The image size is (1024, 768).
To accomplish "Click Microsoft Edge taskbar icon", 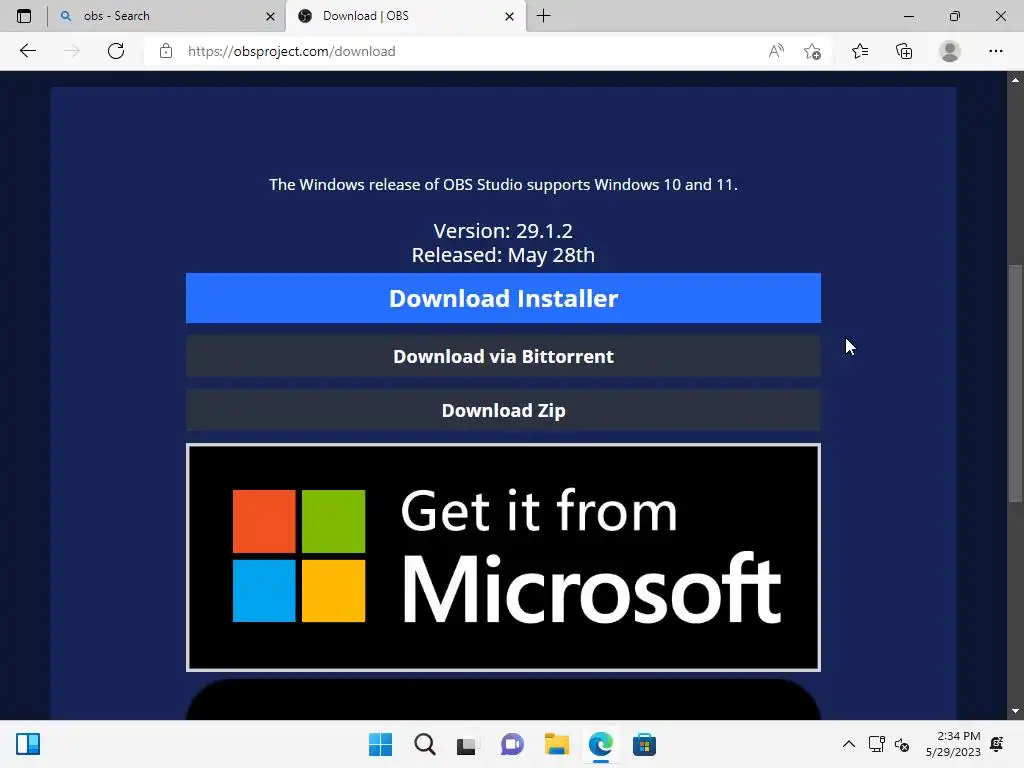I will pos(600,744).
